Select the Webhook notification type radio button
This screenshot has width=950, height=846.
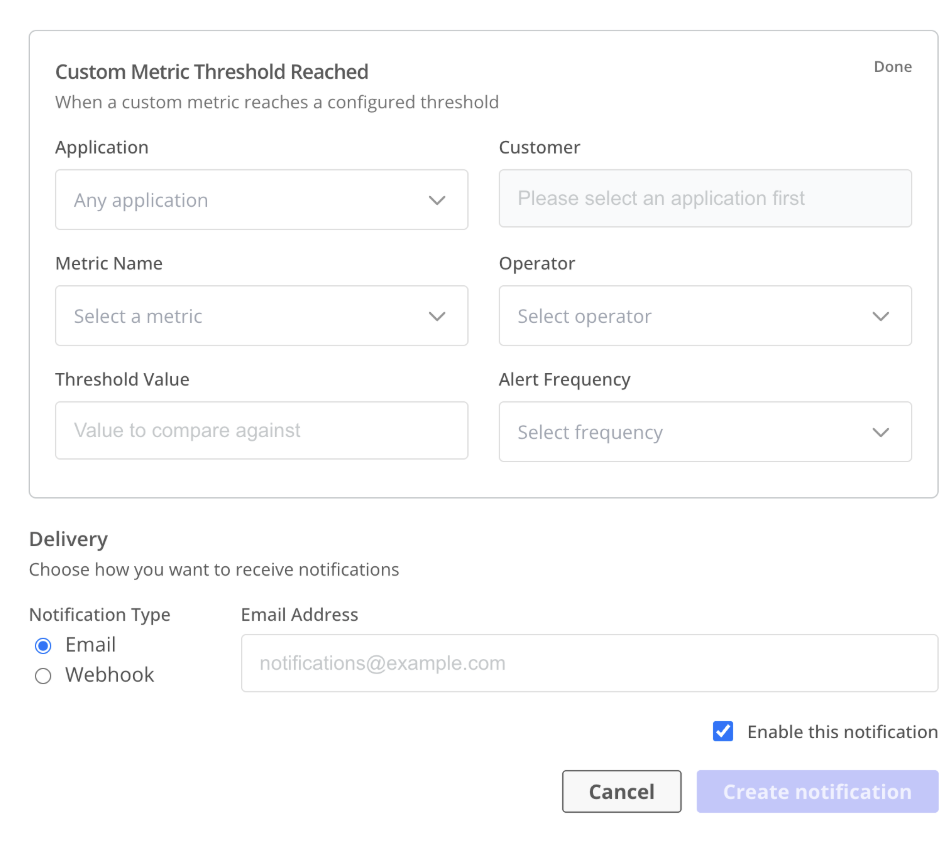[43, 676]
